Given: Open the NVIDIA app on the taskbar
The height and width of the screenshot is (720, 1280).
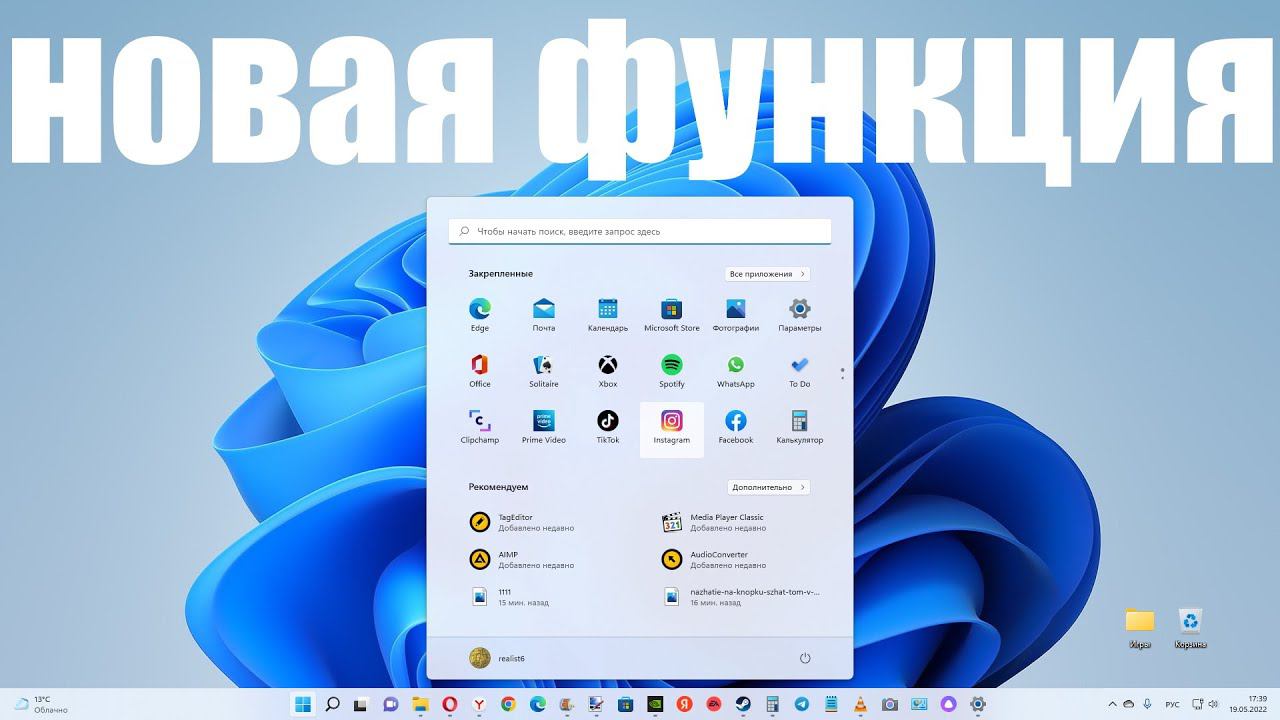Looking at the screenshot, I should (x=655, y=704).
